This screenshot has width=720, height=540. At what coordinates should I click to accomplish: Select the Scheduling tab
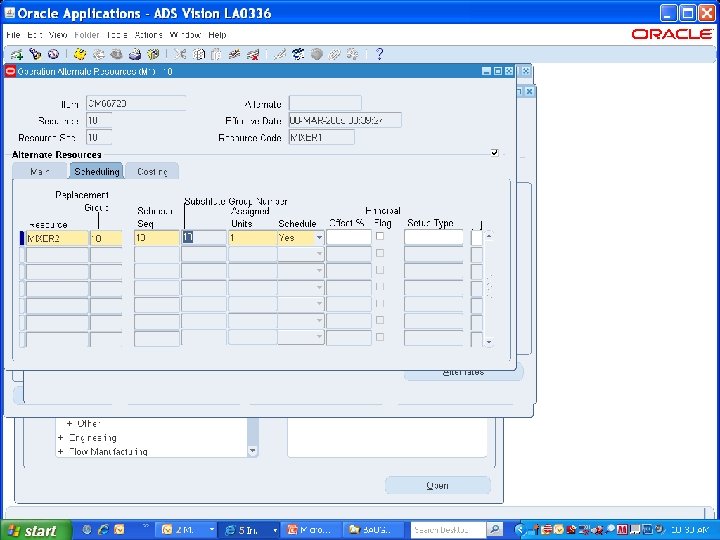pyautogui.click(x=96, y=171)
